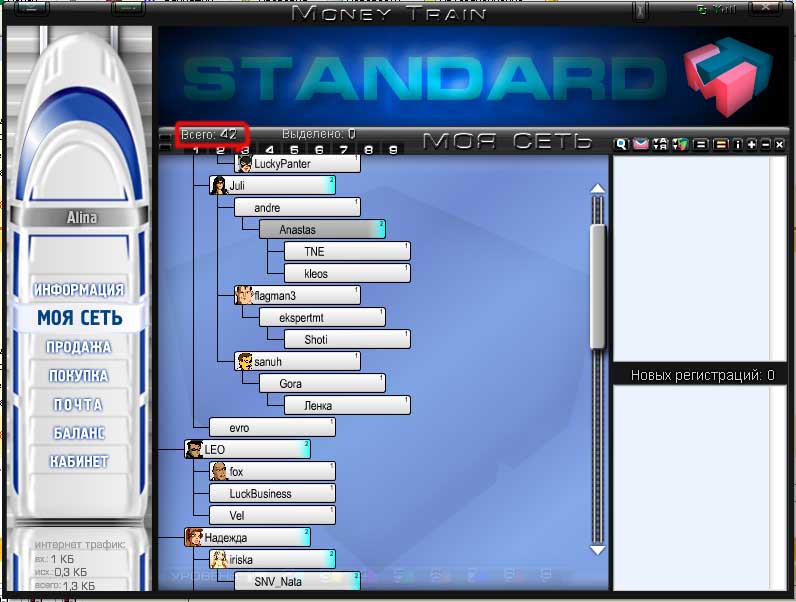Click the minus collapse-all icon
The image size is (796, 602).
tap(766, 144)
